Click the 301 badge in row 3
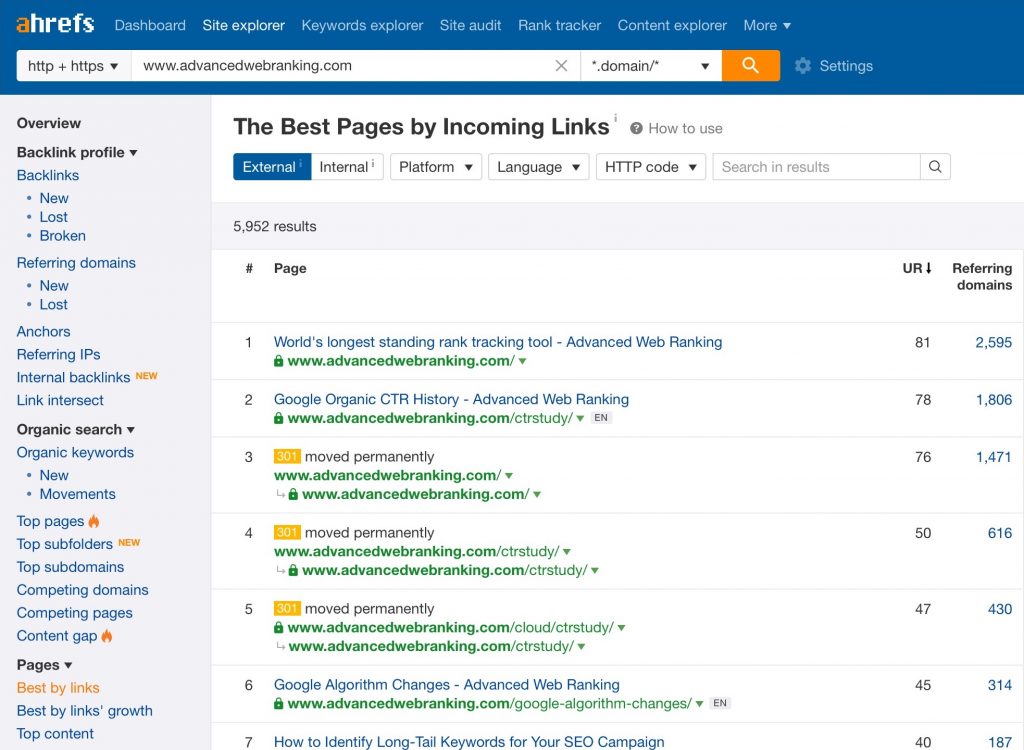 (287, 456)
